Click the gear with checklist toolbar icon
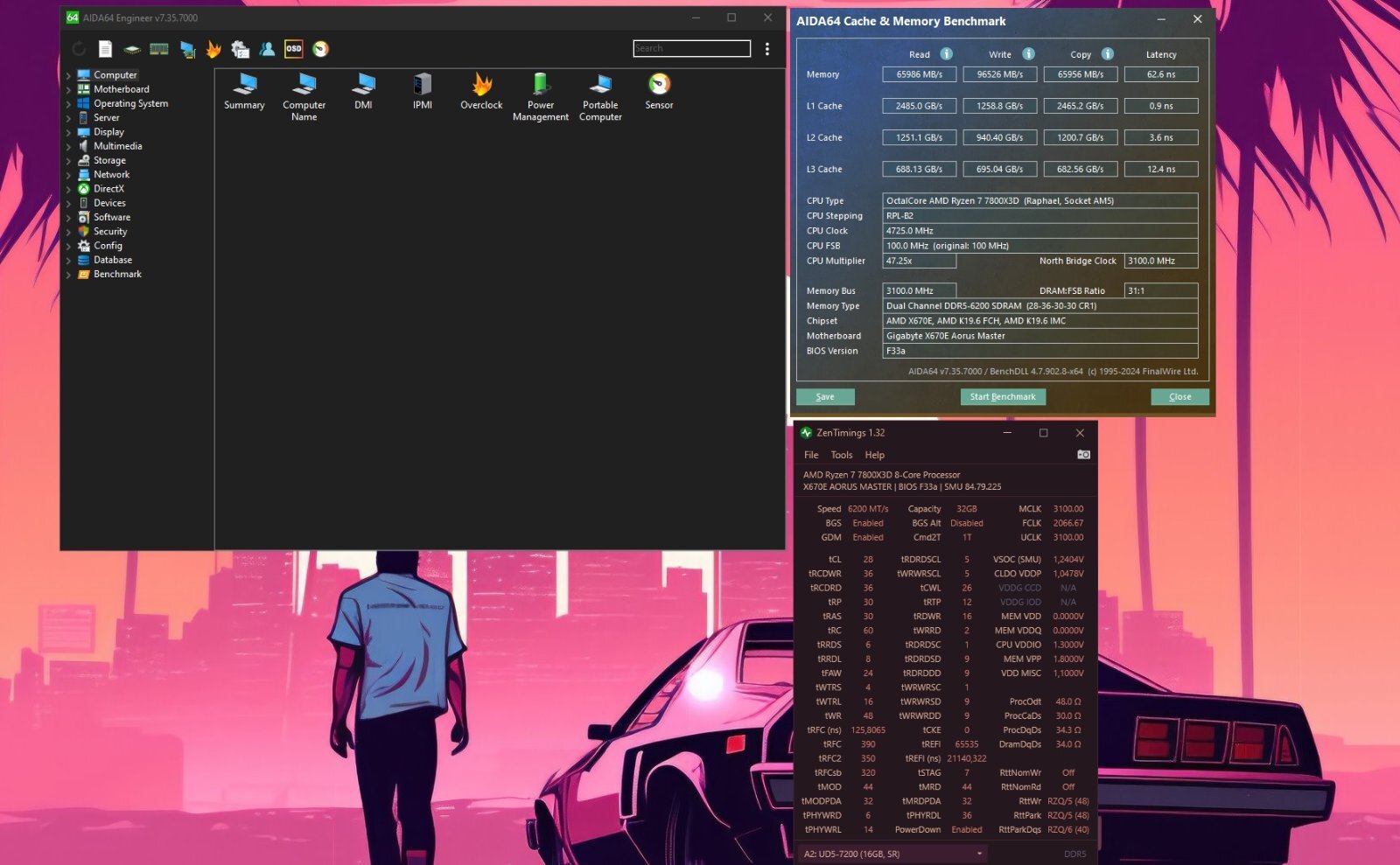The width and height of the screenshot is (1400, 865). pyautogui.click(x=240, y=49)
